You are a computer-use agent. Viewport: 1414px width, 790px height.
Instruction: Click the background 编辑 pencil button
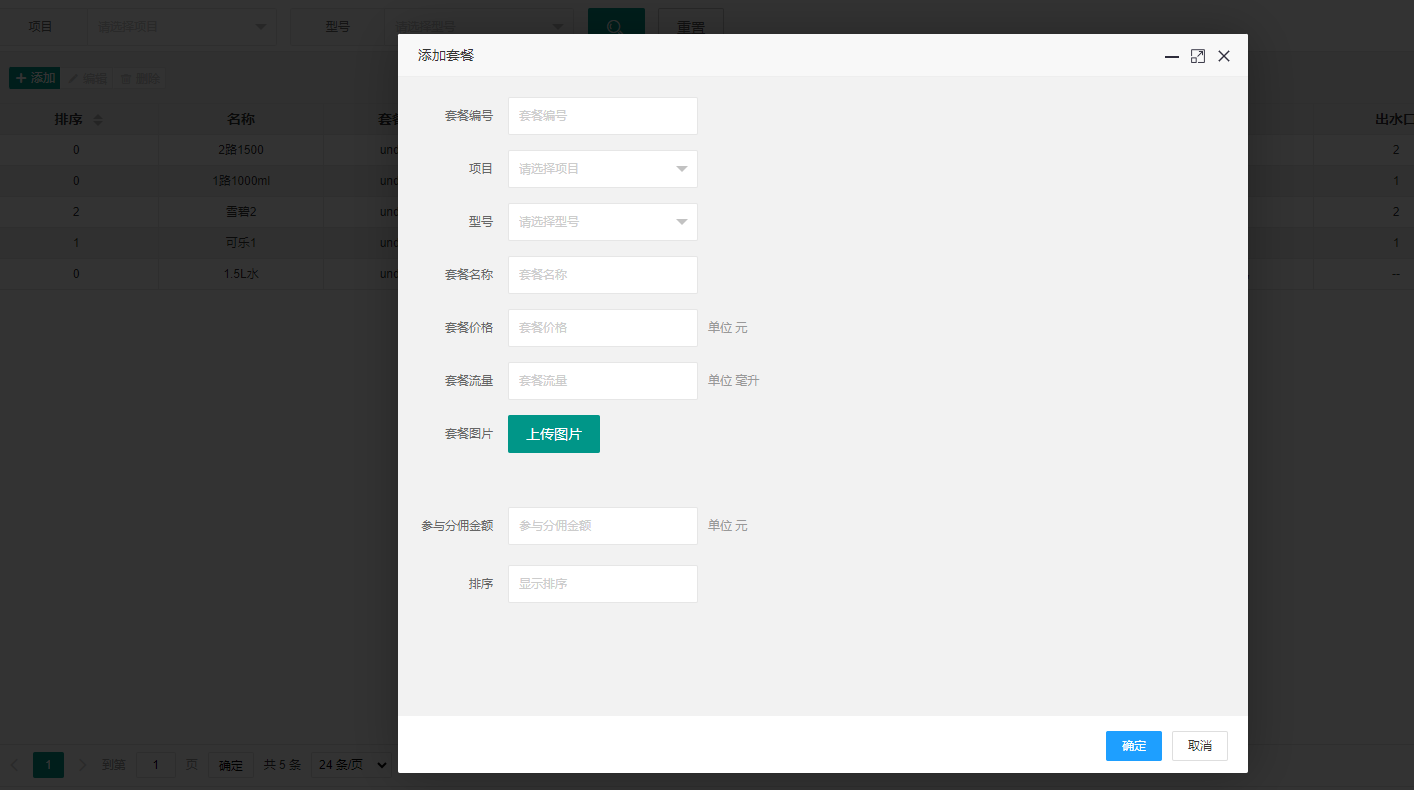(x=87, y=78)
